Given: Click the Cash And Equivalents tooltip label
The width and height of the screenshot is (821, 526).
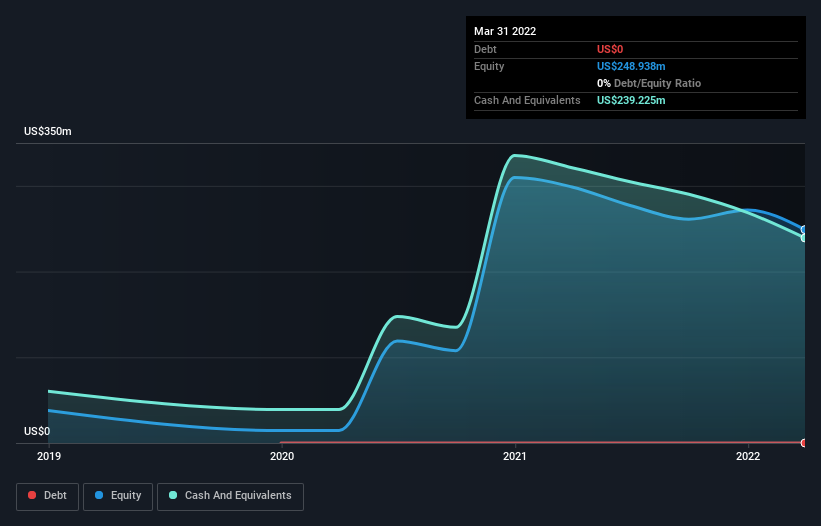Looking at the screenshot, I should click(x=527, y=100).
